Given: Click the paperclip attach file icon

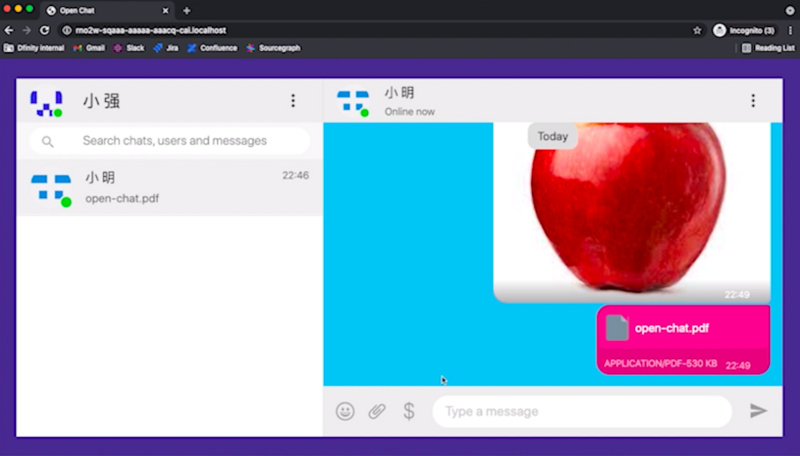Looking at the screenshot, I should point(377,411).
